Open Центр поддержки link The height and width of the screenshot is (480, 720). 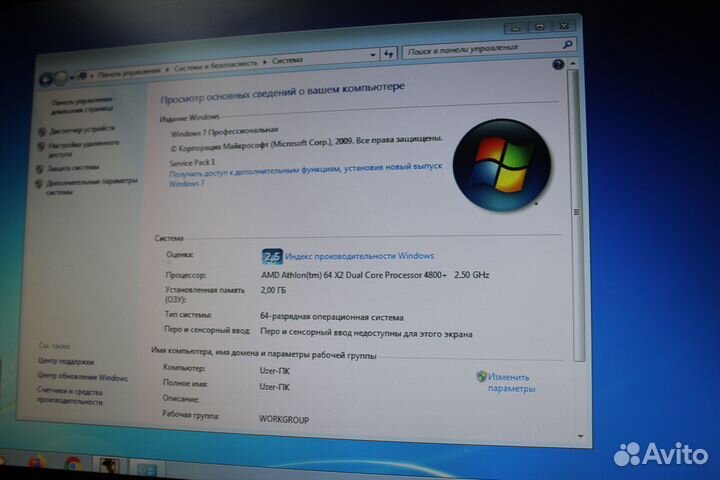pyautogui.click(x=66, y=361)
